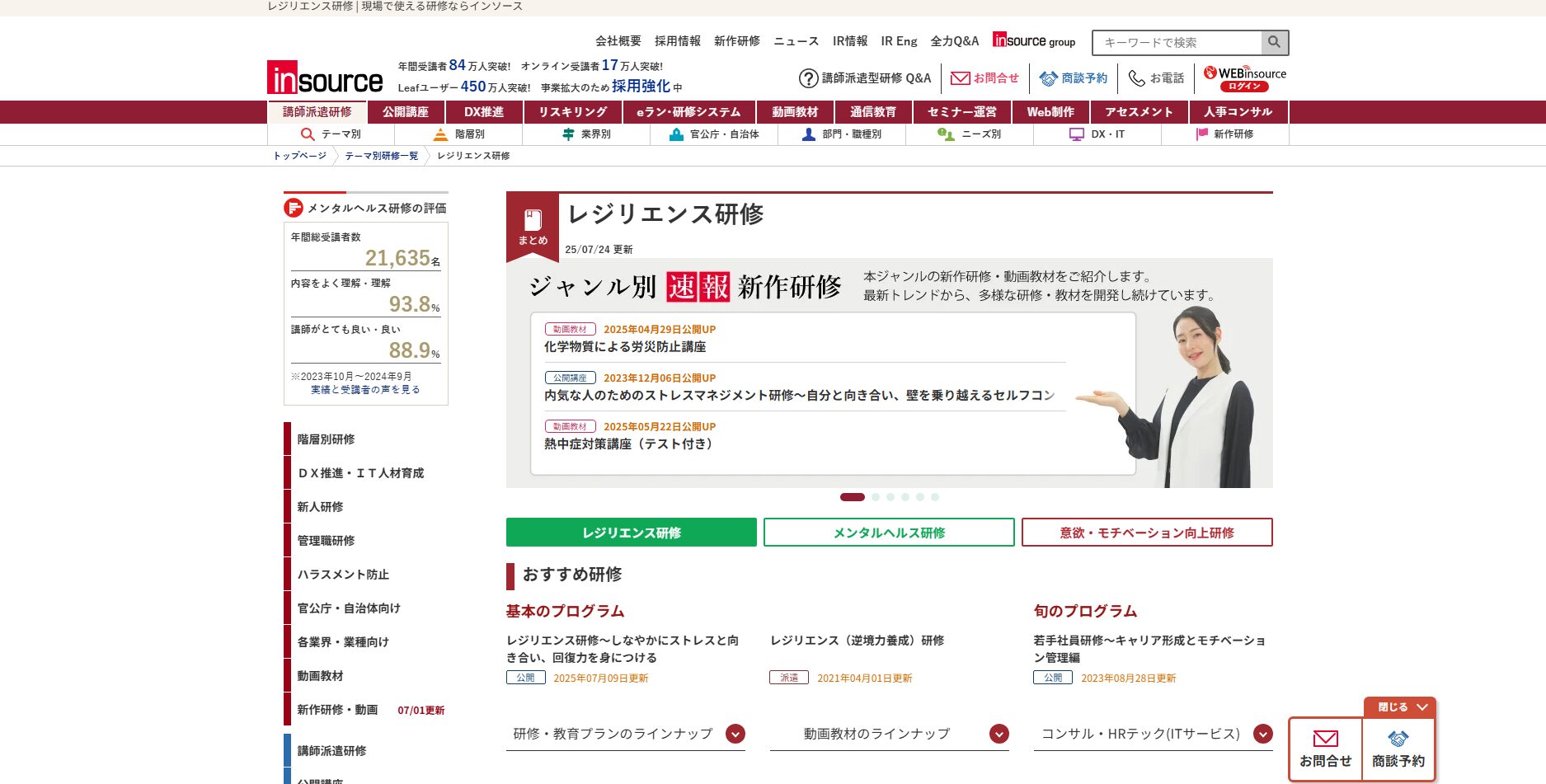Click the insource logo
This screenshot has height=784, width=1546.
tap(325, 77)
